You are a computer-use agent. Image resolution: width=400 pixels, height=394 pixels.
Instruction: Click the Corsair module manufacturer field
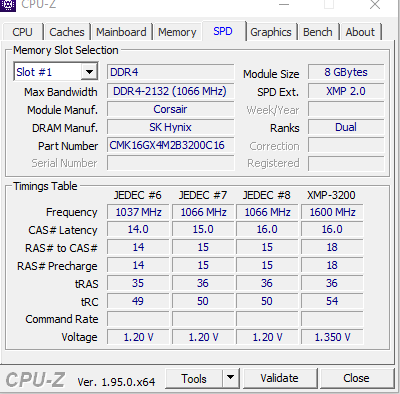(x=170, y=109)
